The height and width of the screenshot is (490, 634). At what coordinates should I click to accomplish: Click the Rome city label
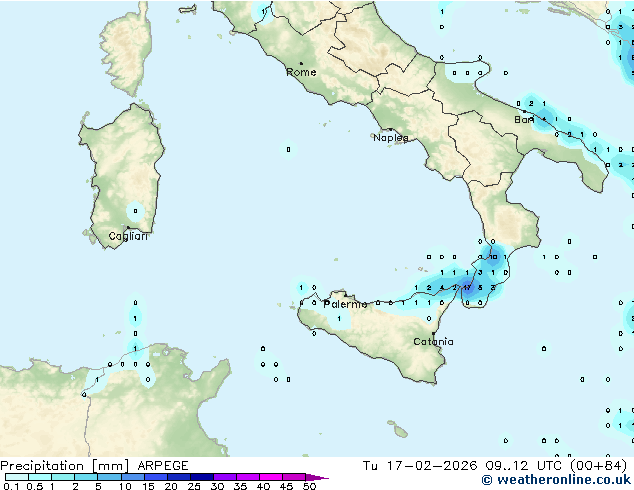[x=301, y=72]
